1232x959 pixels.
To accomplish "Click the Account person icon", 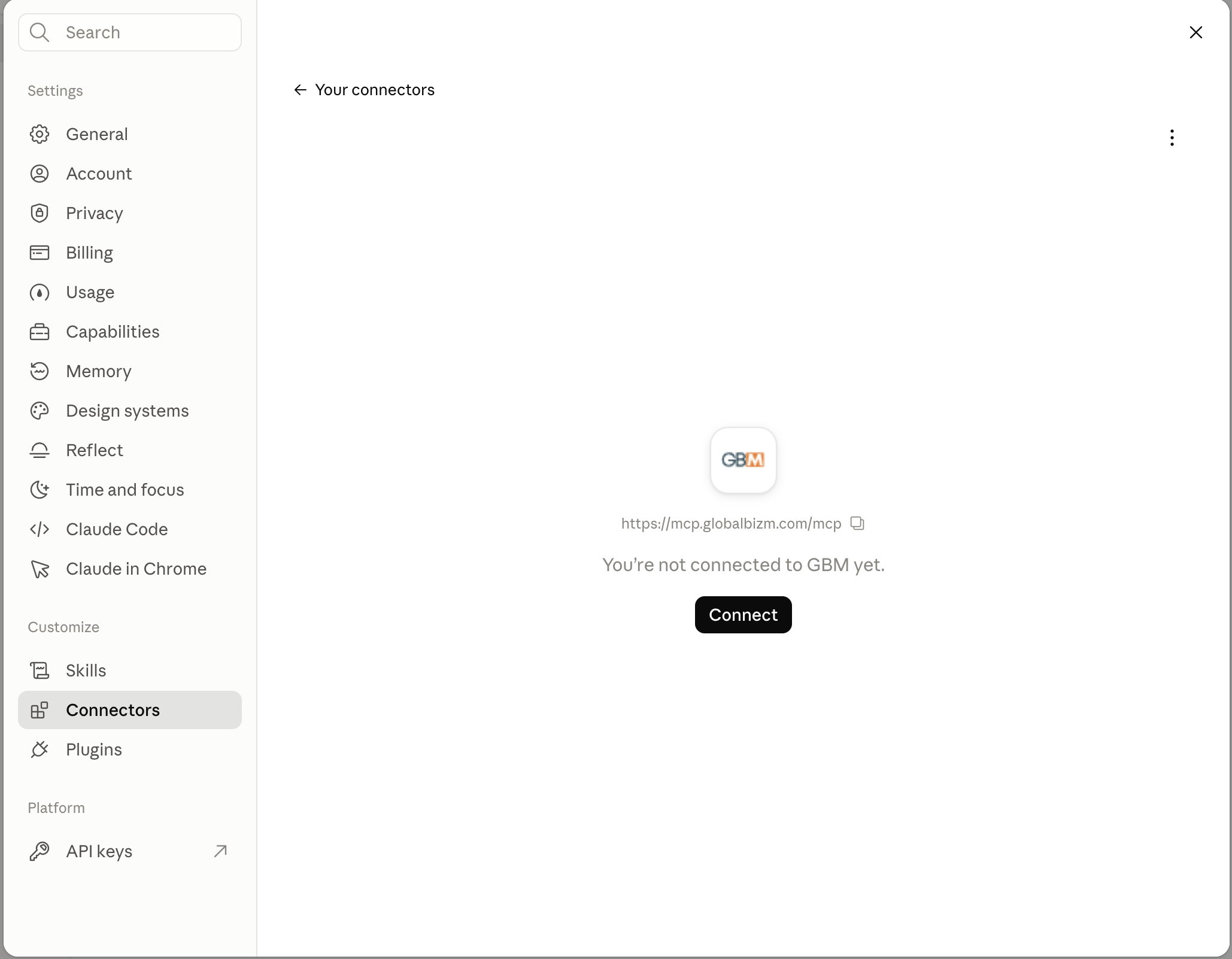I will [40, 174].
